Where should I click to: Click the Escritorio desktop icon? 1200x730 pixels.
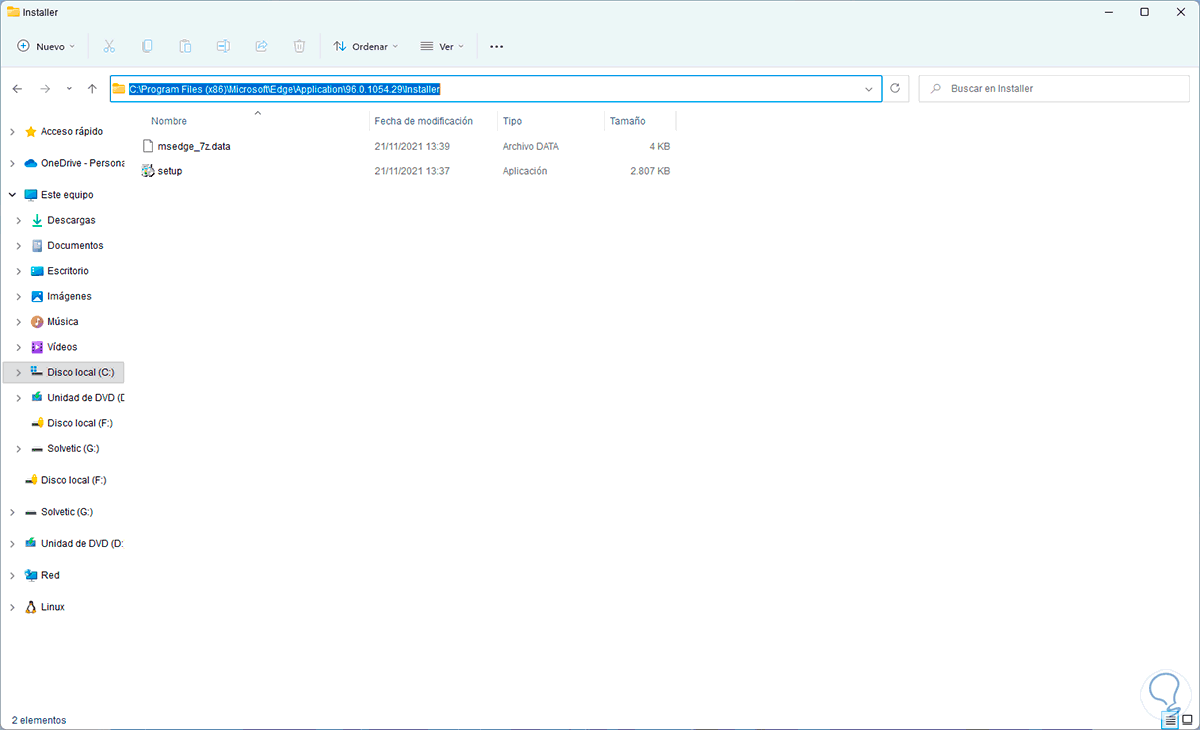(37, 271)
